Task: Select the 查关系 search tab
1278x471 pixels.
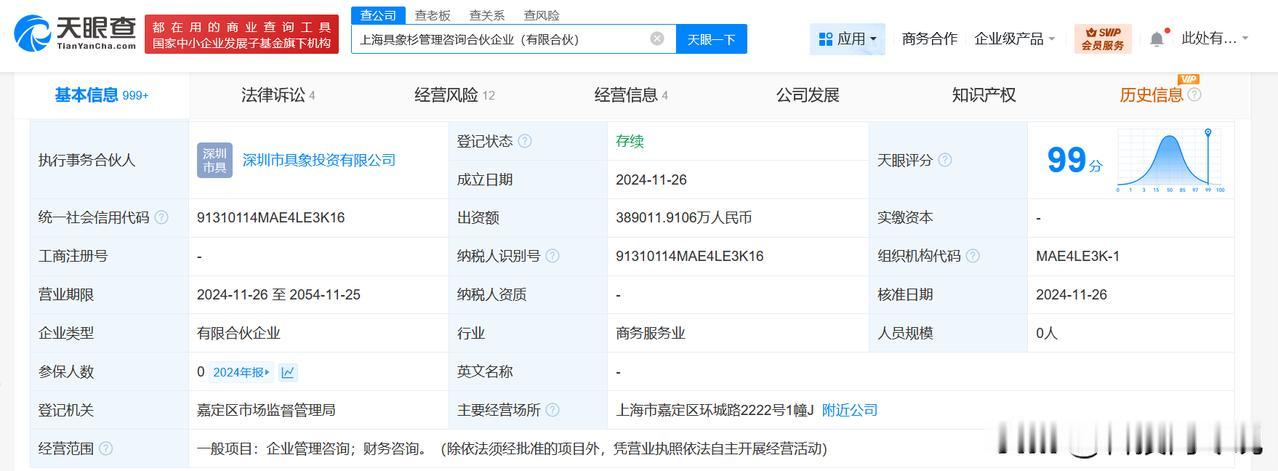Action: point(486,15)
